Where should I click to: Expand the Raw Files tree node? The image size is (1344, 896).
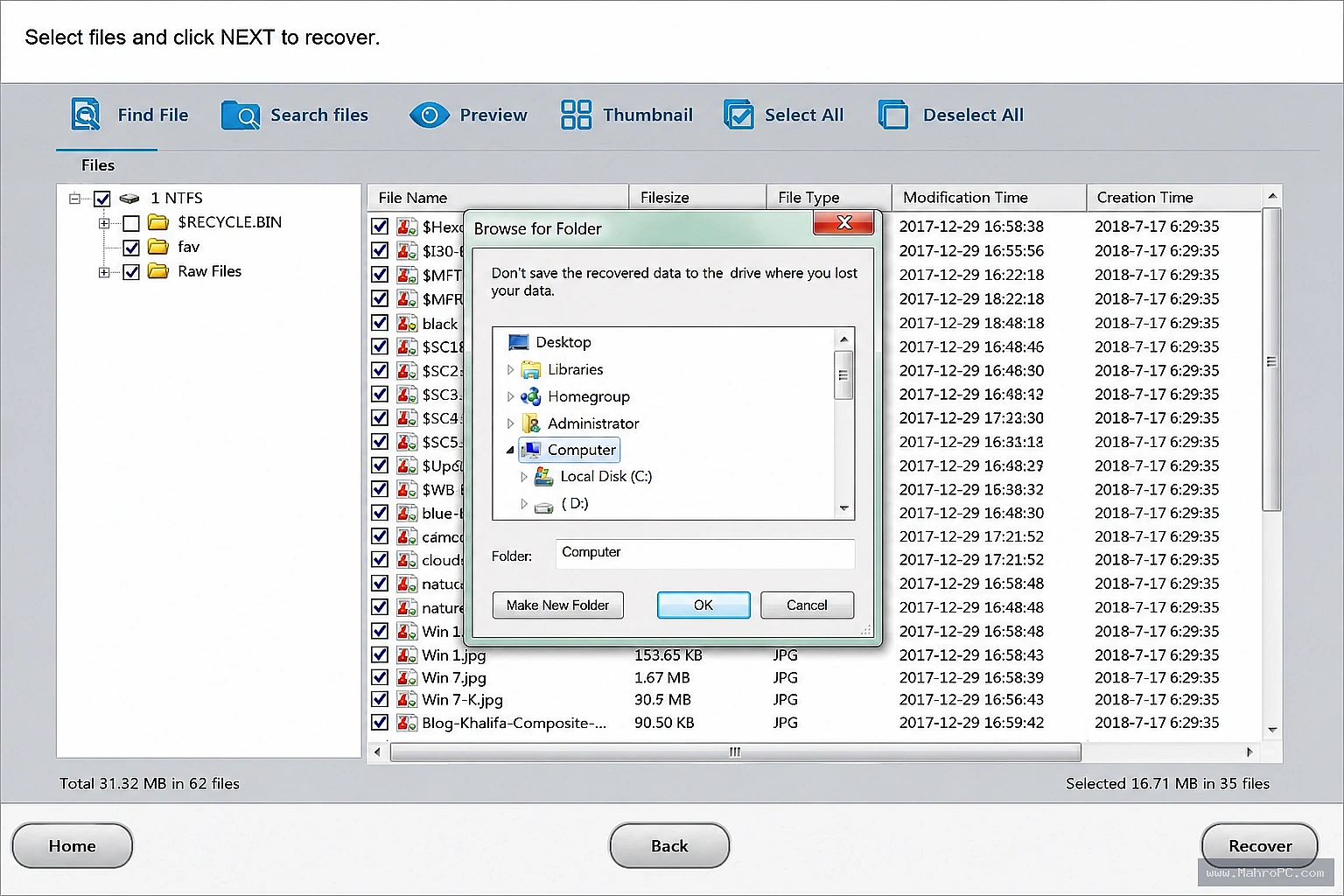click(x=104, y=272)
